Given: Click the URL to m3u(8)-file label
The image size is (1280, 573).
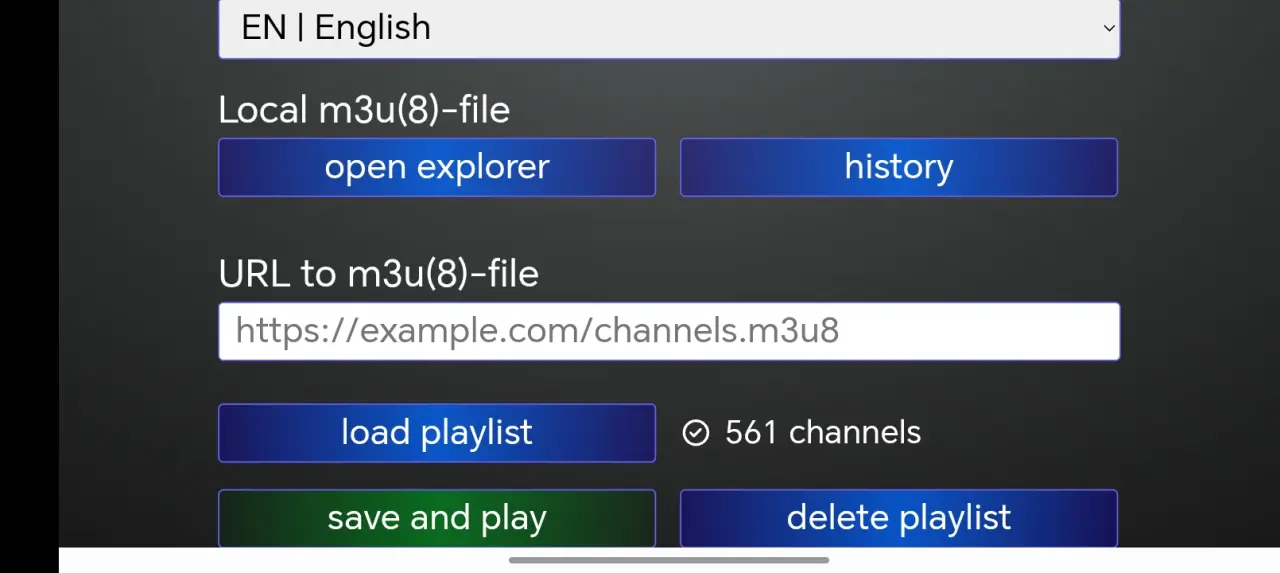Looking at the screenshot, I should [379, 274].
